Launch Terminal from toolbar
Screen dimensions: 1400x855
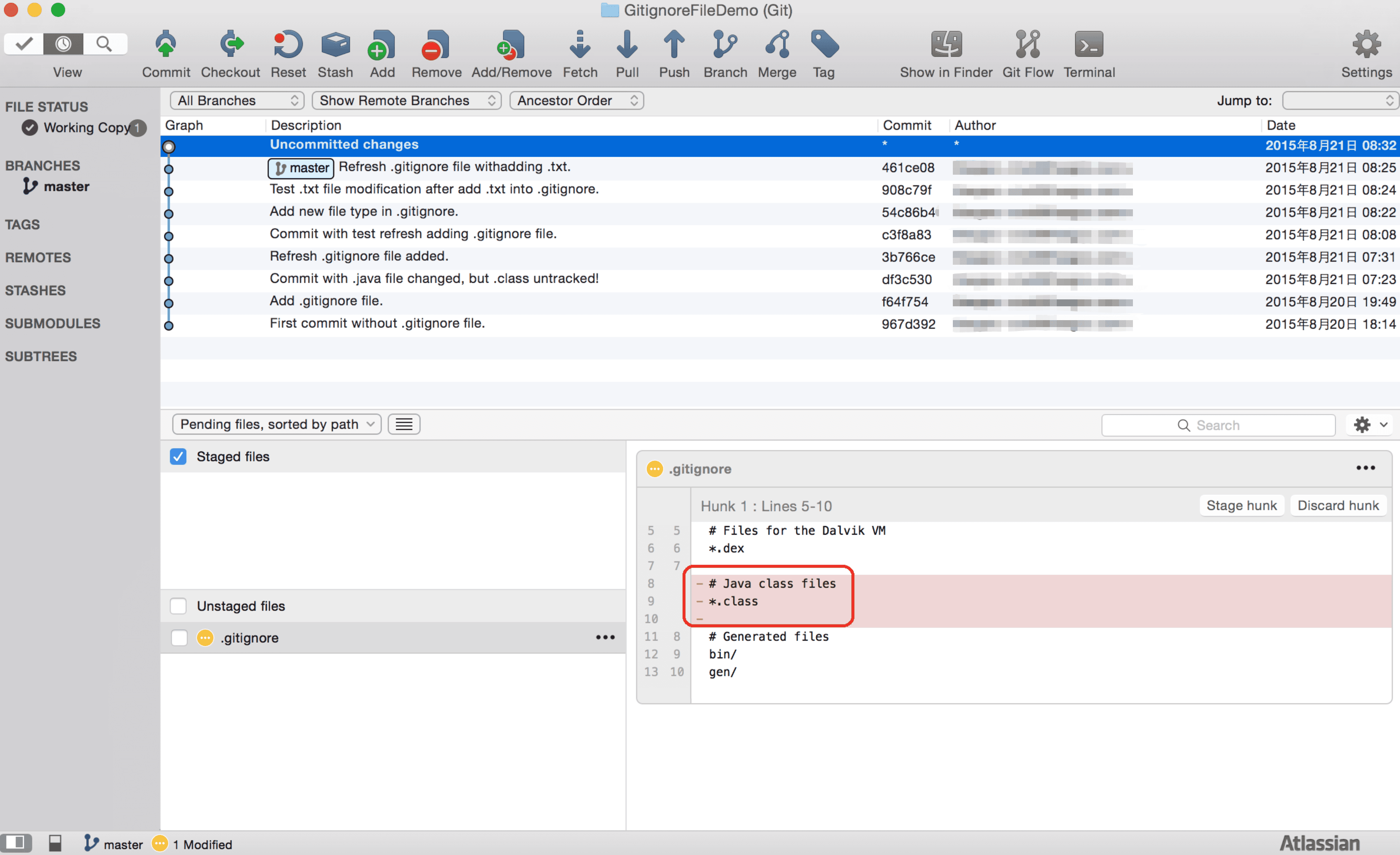click(1089, 44)
